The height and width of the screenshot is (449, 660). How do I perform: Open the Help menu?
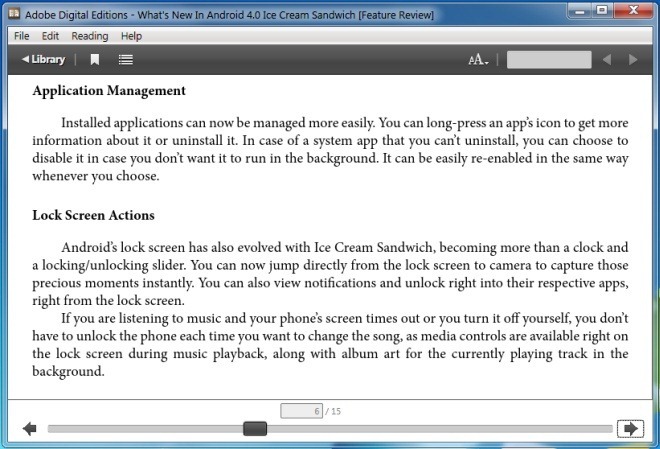point(131,36)
